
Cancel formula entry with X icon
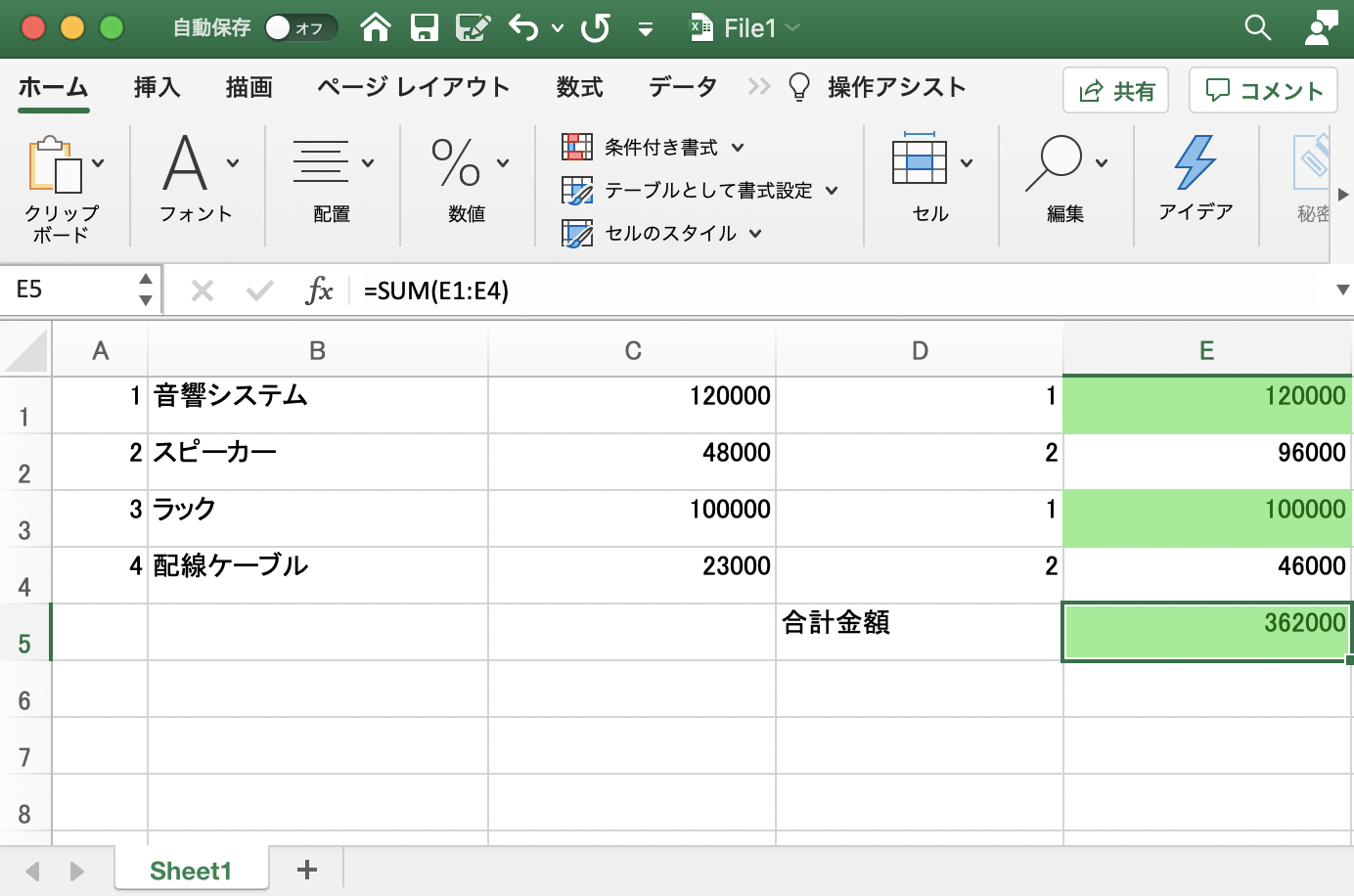pyautogui.click(x=203, y=291)
